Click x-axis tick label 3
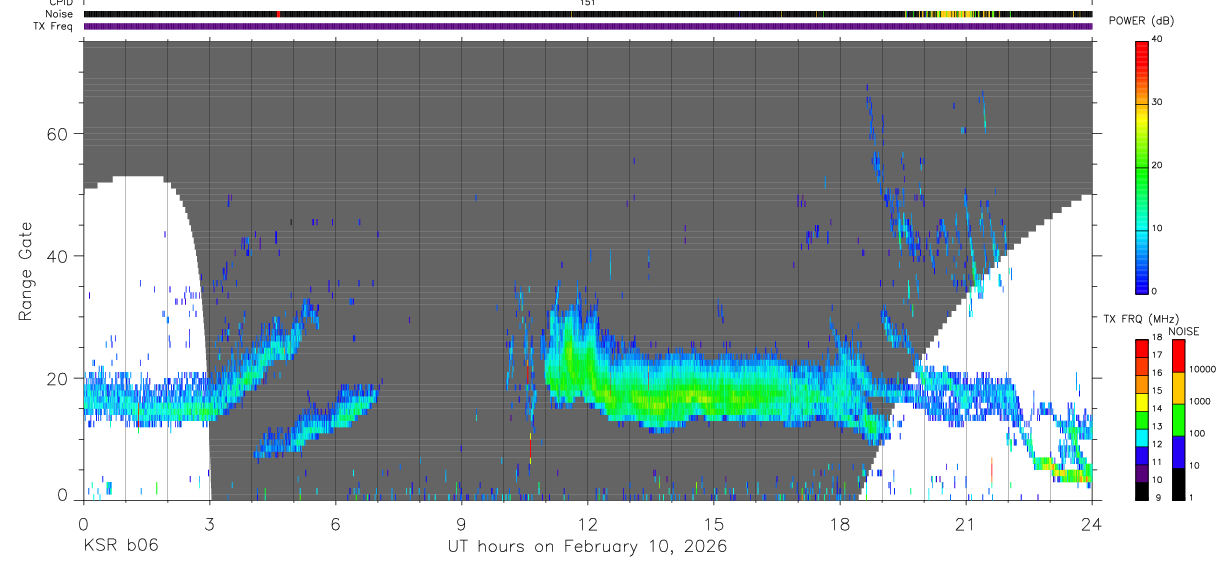Screen dimensions: 1228x567 [x=209, y=523]
